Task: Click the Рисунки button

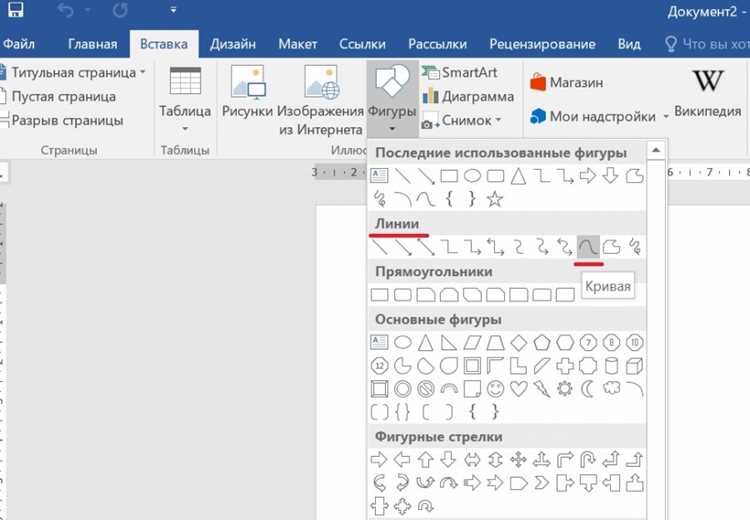Action: click(247, 92)
